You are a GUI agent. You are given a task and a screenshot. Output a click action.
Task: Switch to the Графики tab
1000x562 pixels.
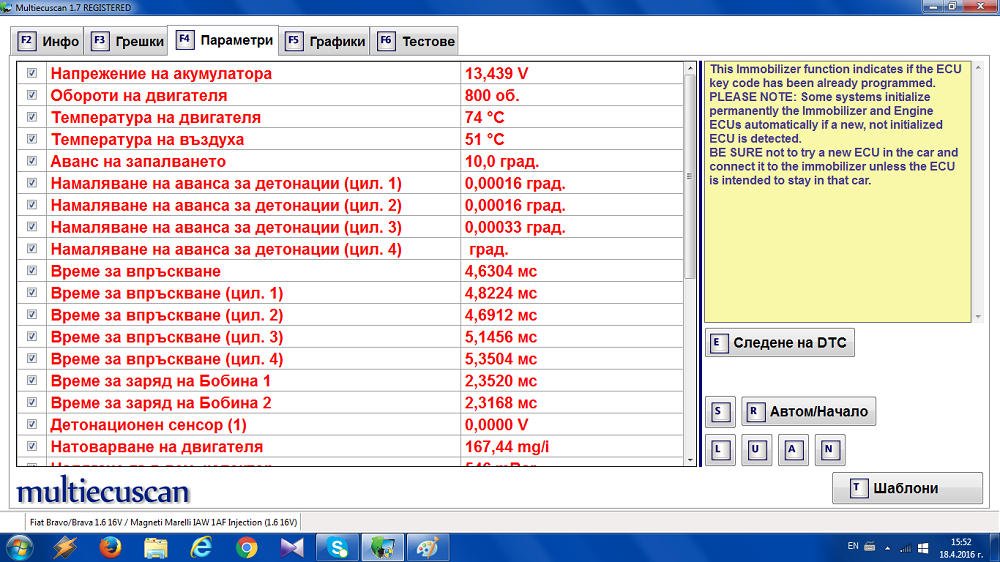click(325, 41)
